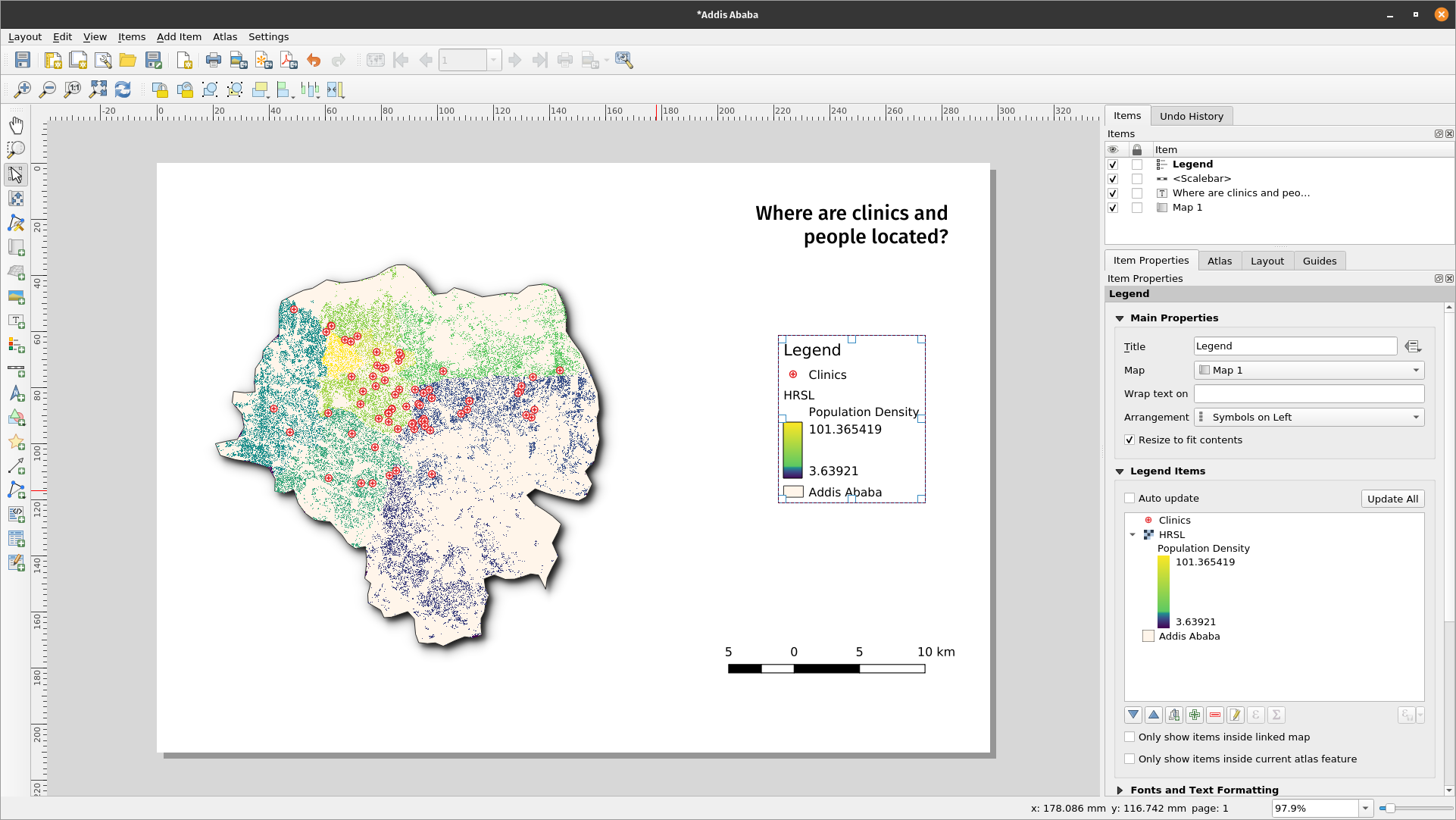The height and width of the screenshot is (820, 1456).
Task: Click the Refresh view icon
Action: coord(123,90)
